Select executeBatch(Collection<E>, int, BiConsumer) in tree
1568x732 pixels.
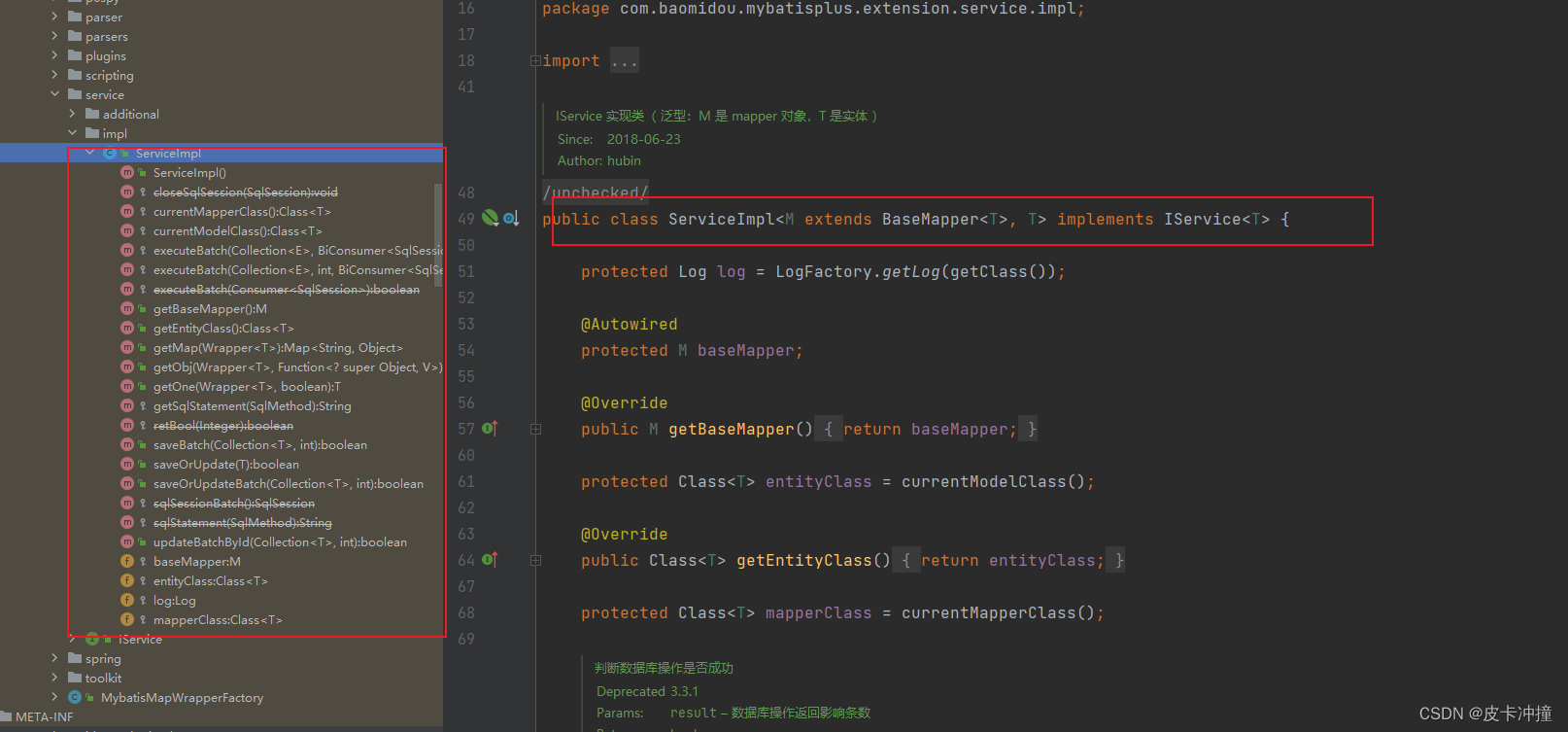(x=297, y=270)
